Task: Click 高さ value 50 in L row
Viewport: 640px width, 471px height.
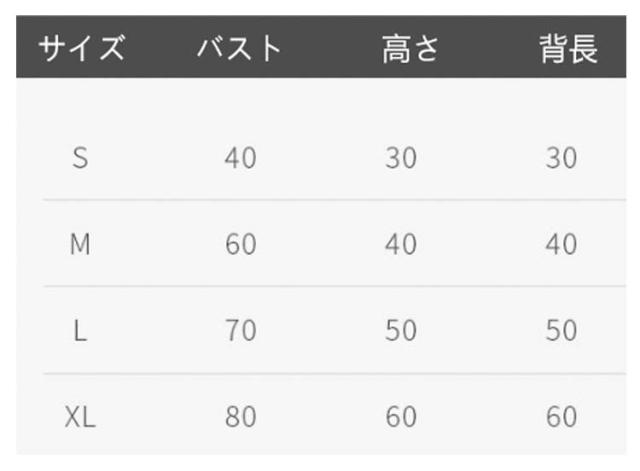Action: pos(401,331)
